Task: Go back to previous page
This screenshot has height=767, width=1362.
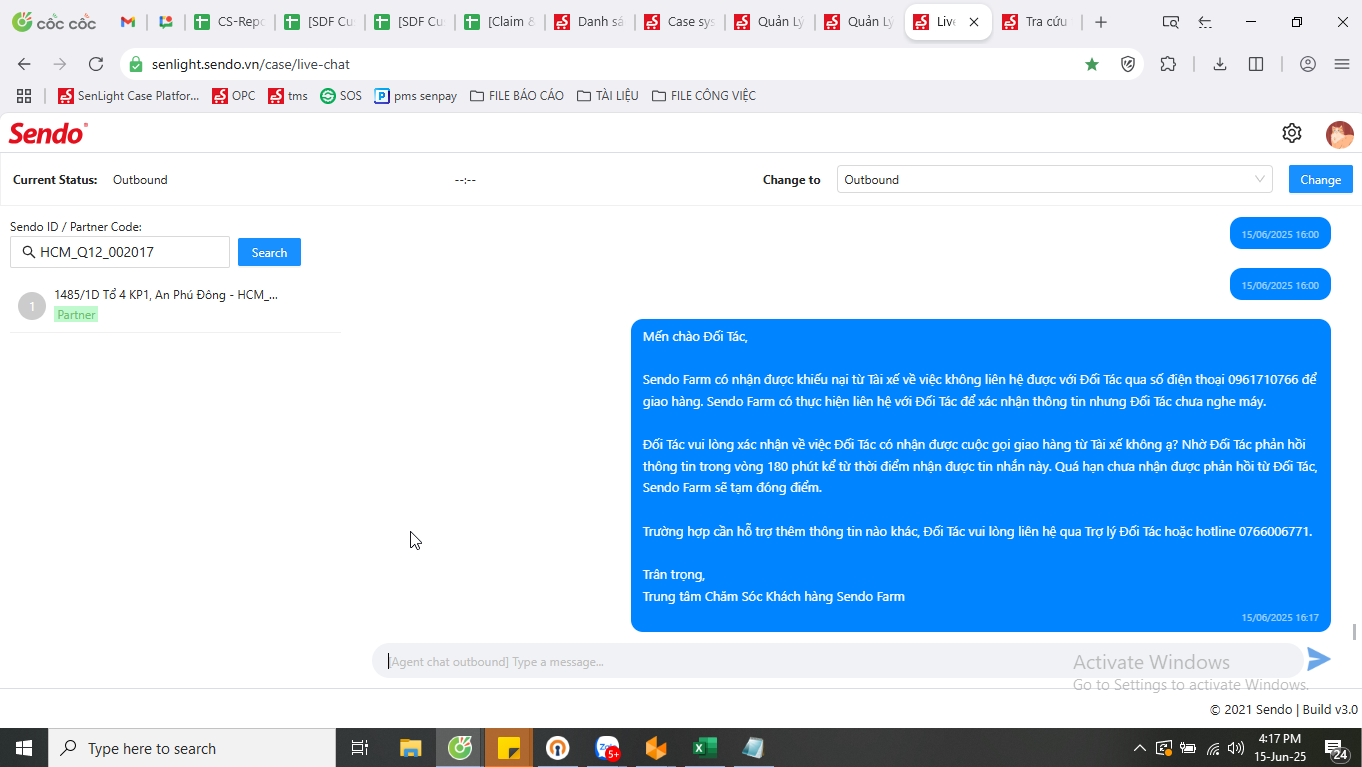Action: coord(24,64)
